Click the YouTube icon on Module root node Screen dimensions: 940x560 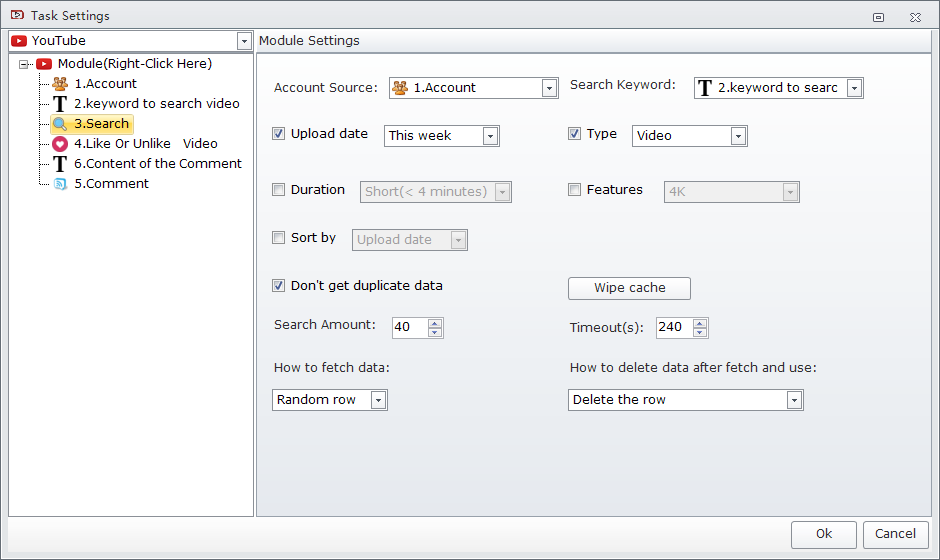tap(44, 64)
